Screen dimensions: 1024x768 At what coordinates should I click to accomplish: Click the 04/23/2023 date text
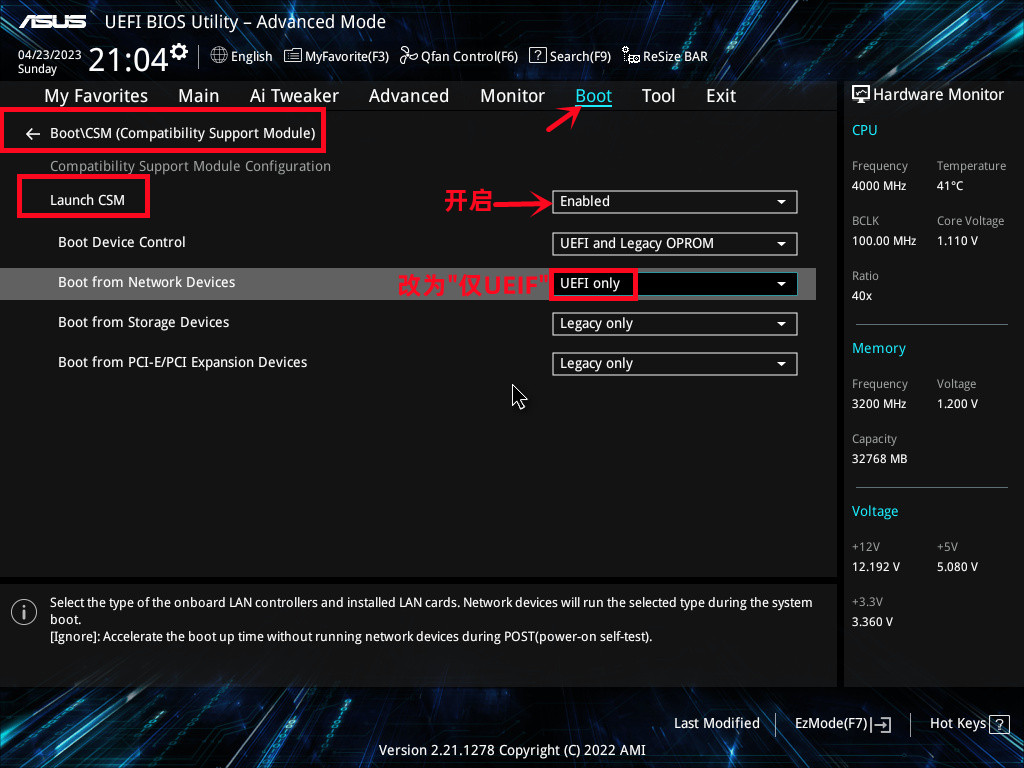pyautogui.click(x=50, y=55)
